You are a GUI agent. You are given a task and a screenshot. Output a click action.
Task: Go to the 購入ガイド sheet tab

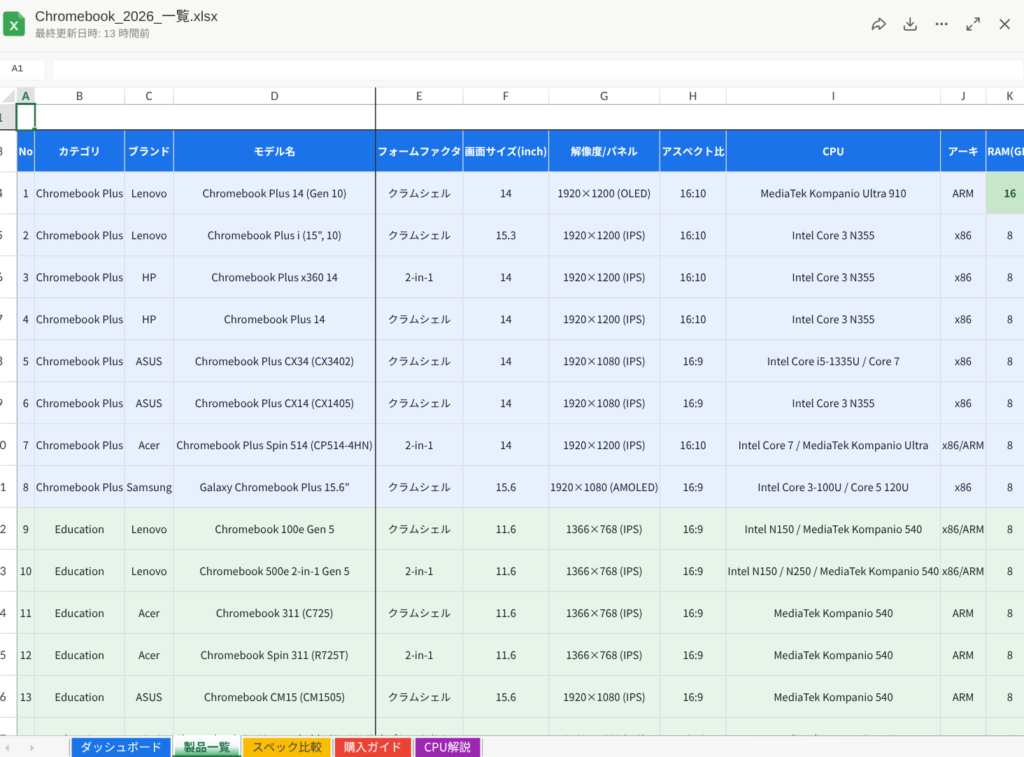click(372, 747)
